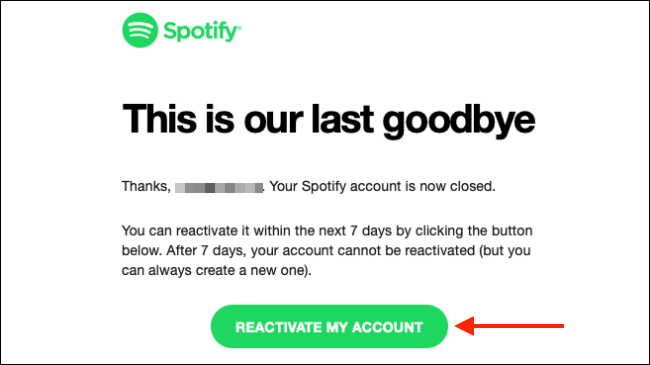Reactivate my account via green button
The image size is (650, 365).
tap(329, 327)
